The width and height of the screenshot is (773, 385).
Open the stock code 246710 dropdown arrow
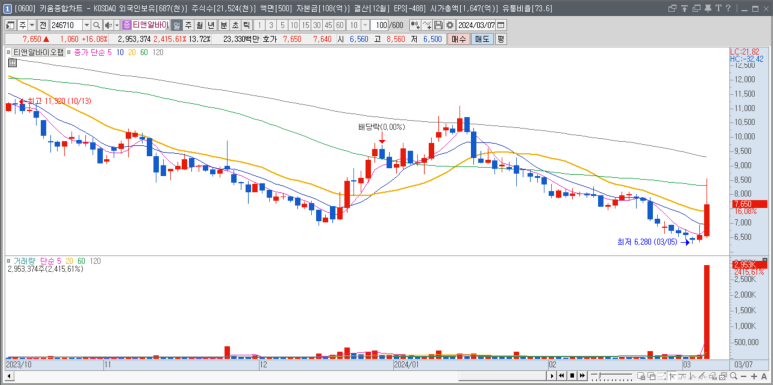click(87, 25)
